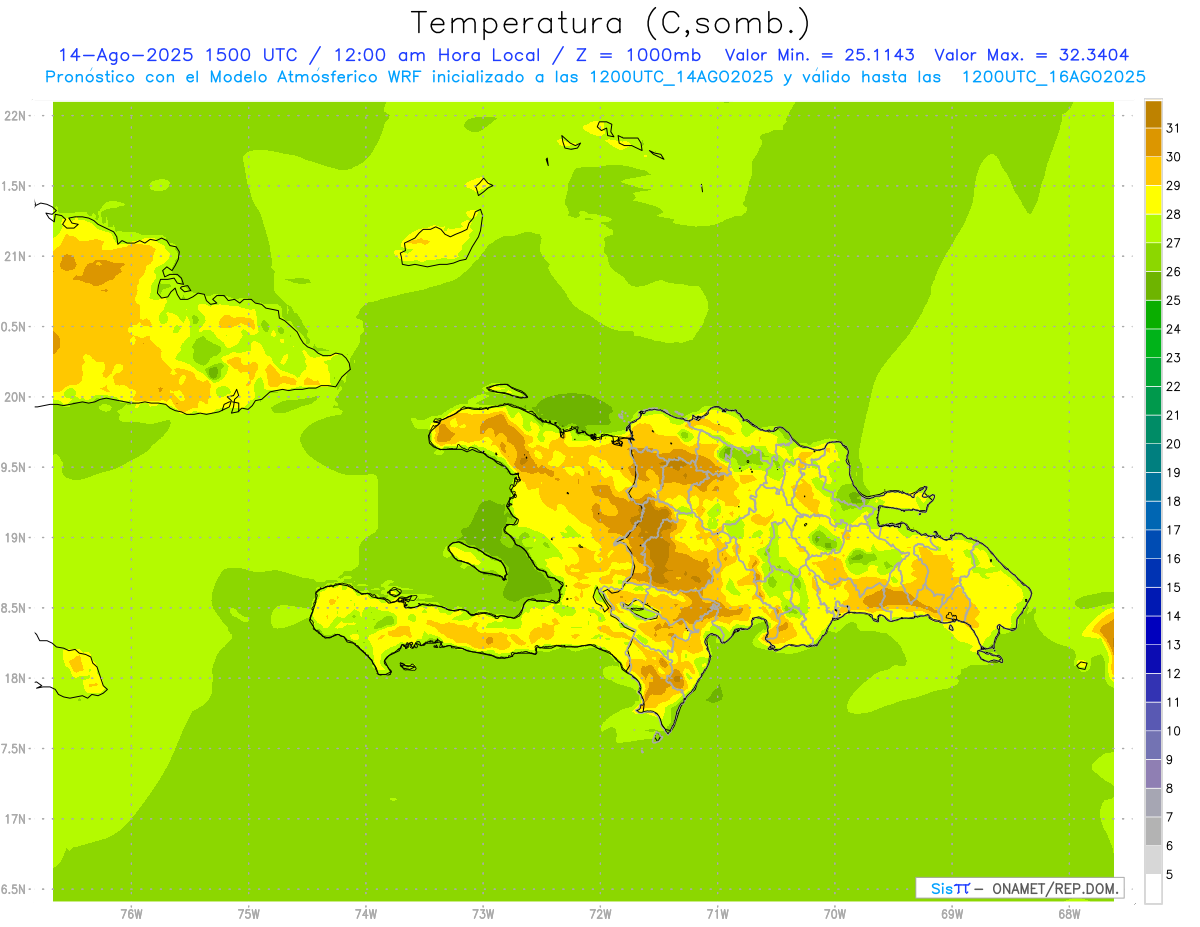The width and height of the screenshot is (1200, 927).
Task: Click the "17N" latitude label
Action: [15, 819]
